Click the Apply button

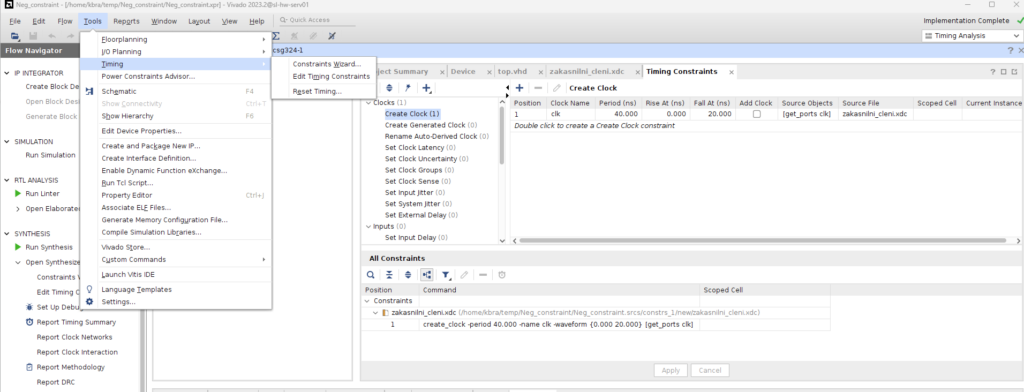[x=671, y=370]
